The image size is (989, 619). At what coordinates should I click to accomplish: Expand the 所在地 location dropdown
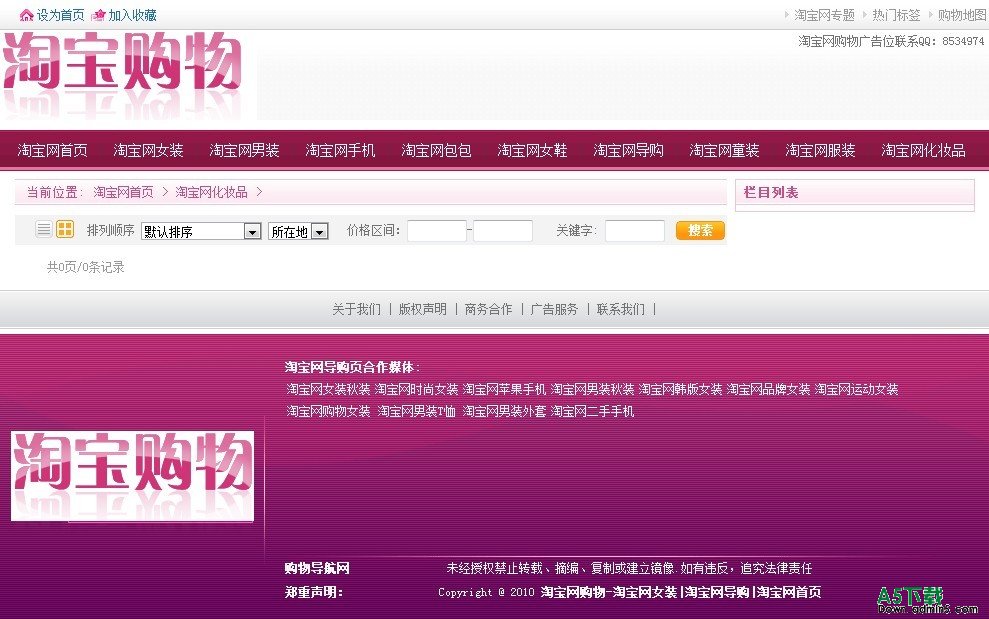pos(298,232)
